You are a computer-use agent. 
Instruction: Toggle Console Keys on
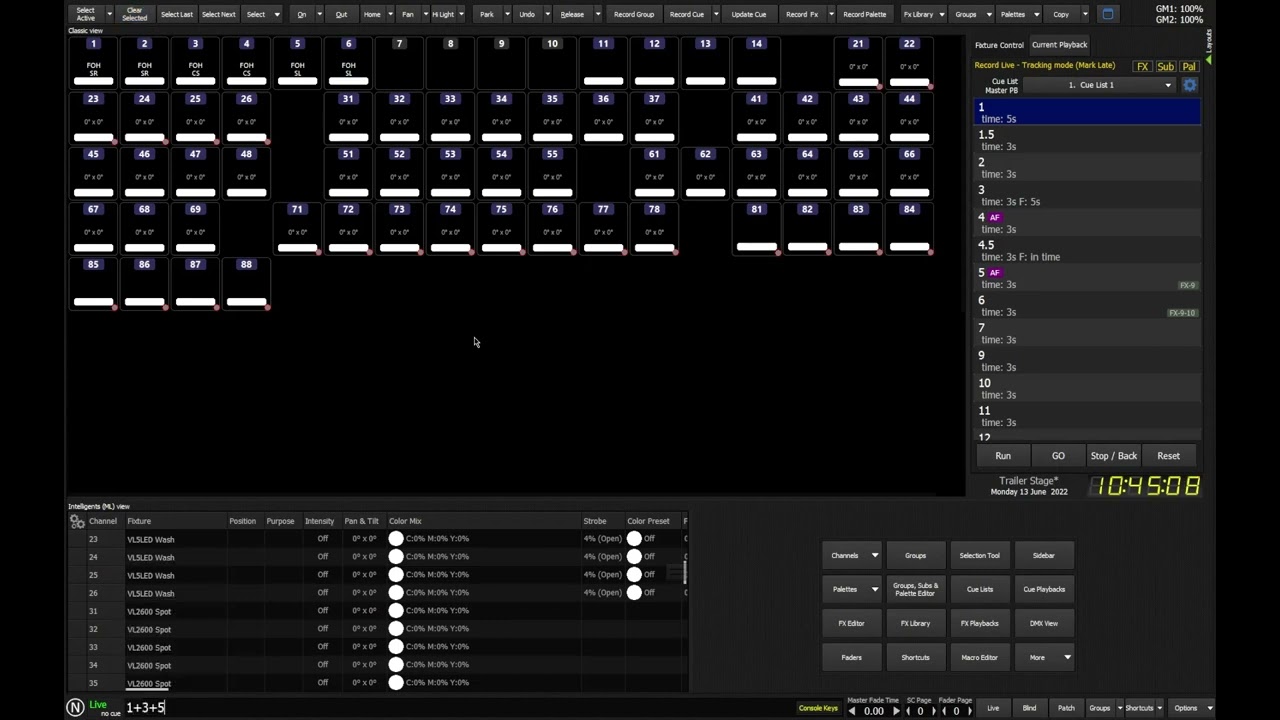(818, 708)
